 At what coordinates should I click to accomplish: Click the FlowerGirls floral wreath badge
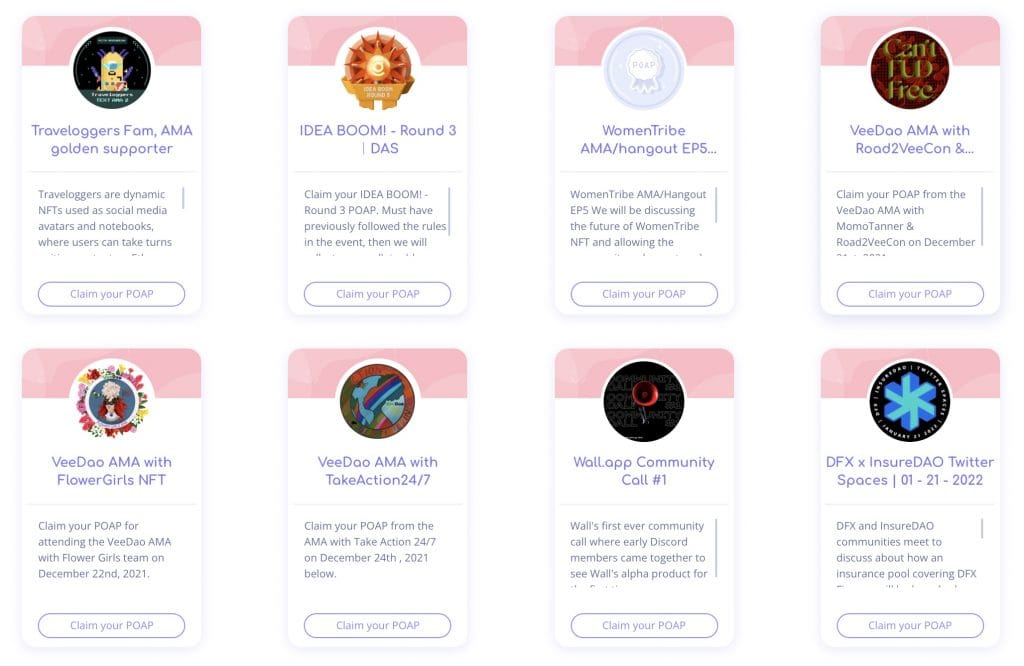[x=112, y=401]
